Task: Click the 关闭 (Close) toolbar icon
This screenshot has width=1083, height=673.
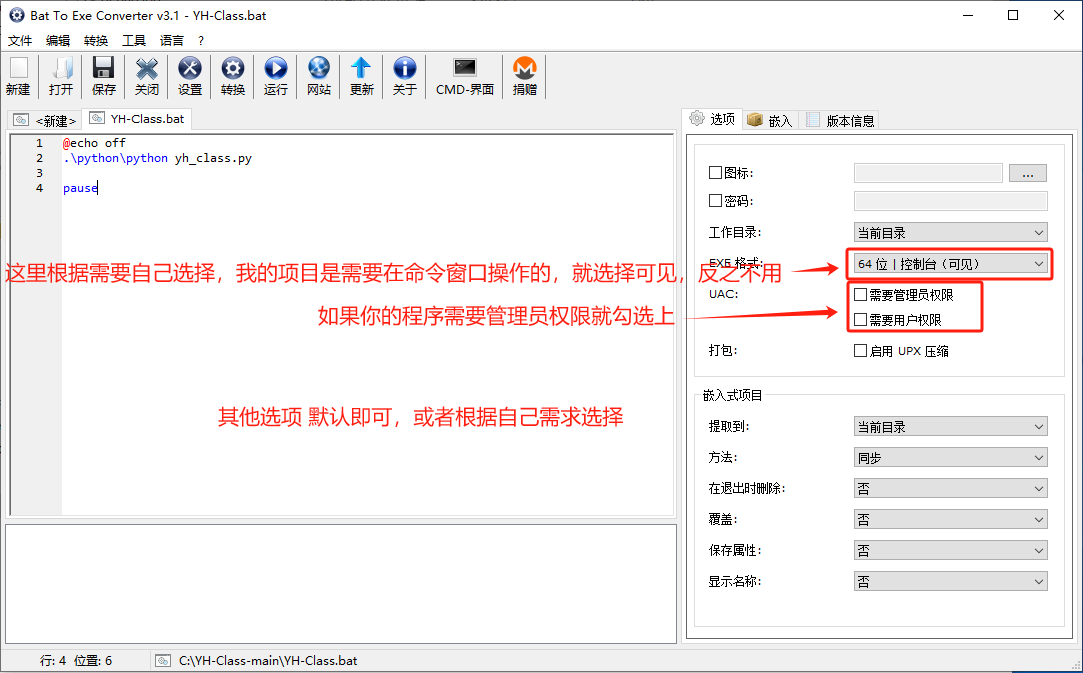Action: pyautogui.click(x=146, y=76)
